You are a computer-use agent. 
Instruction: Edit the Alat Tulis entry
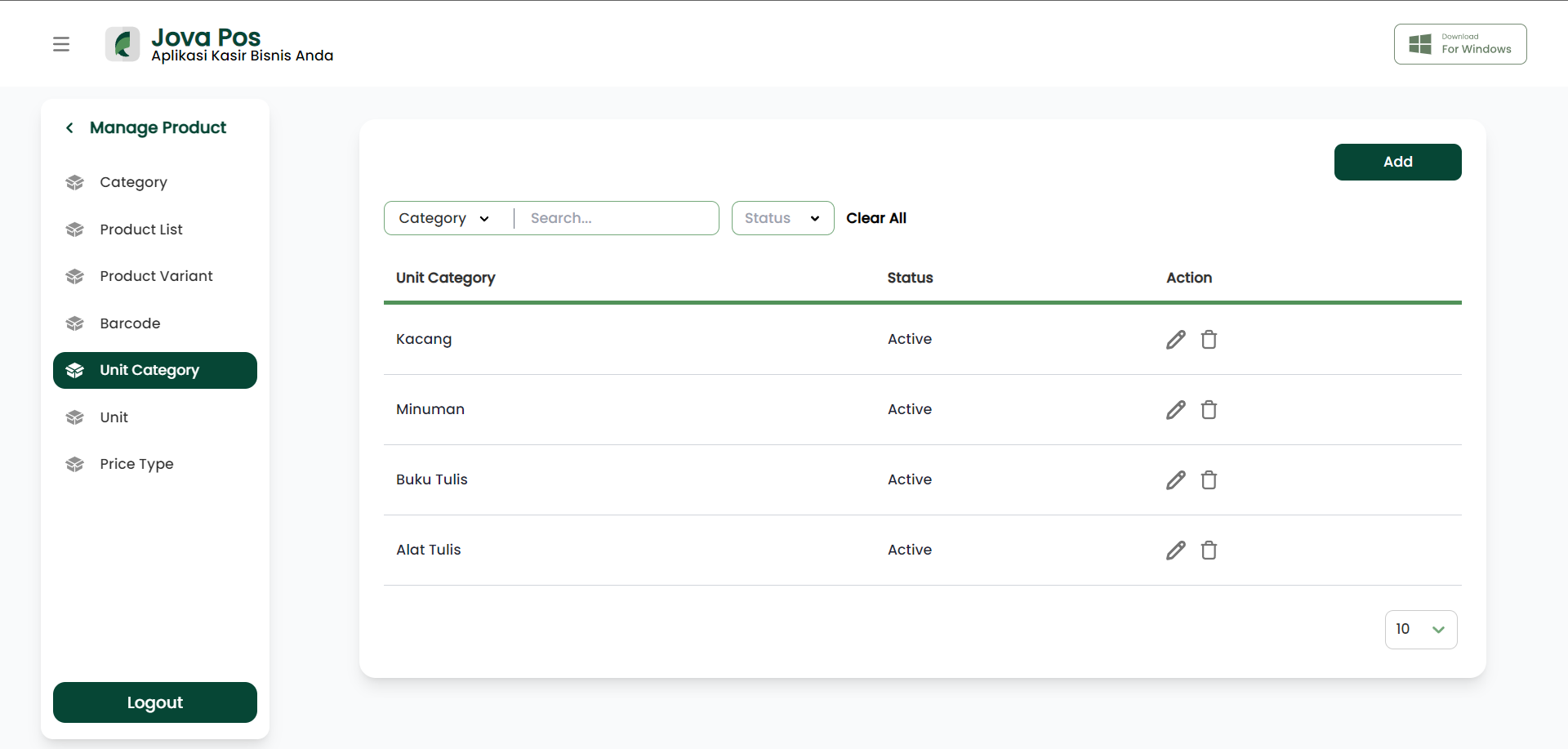tap(1175, 550)
